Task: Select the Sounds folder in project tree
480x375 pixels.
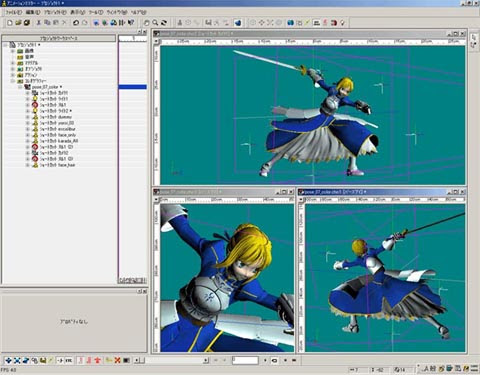Action: [x=29, y=57]
